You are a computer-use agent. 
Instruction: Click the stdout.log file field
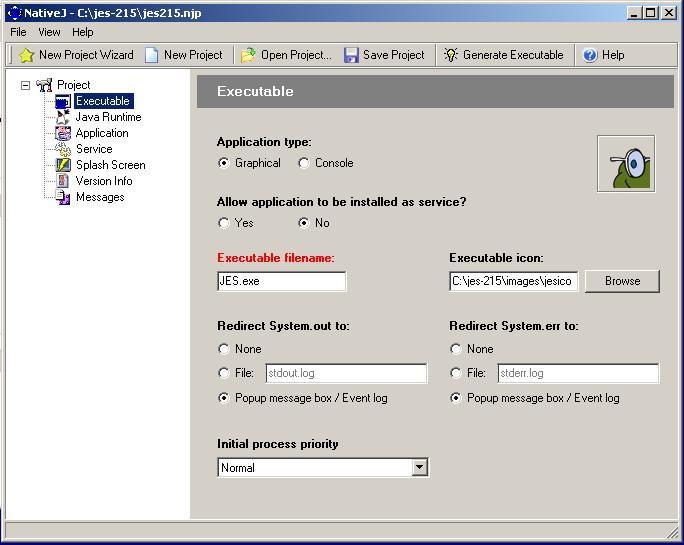[x=346, y=374]
